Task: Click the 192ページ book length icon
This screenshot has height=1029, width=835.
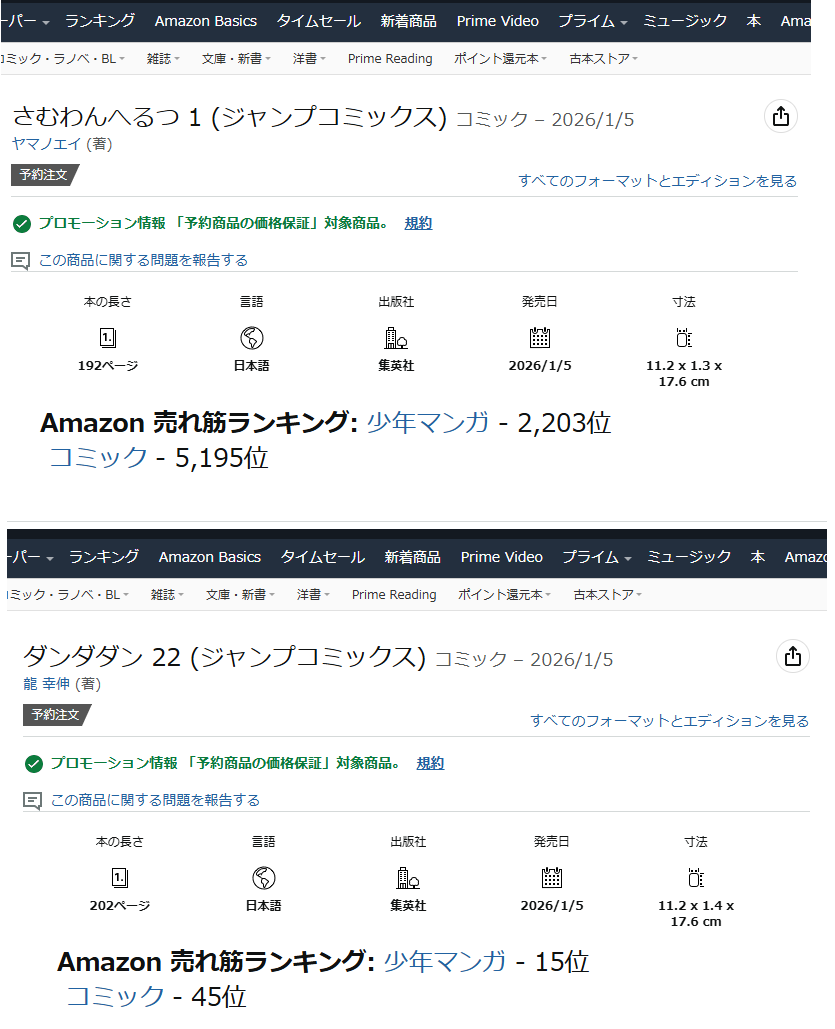Action: (108, 338)
